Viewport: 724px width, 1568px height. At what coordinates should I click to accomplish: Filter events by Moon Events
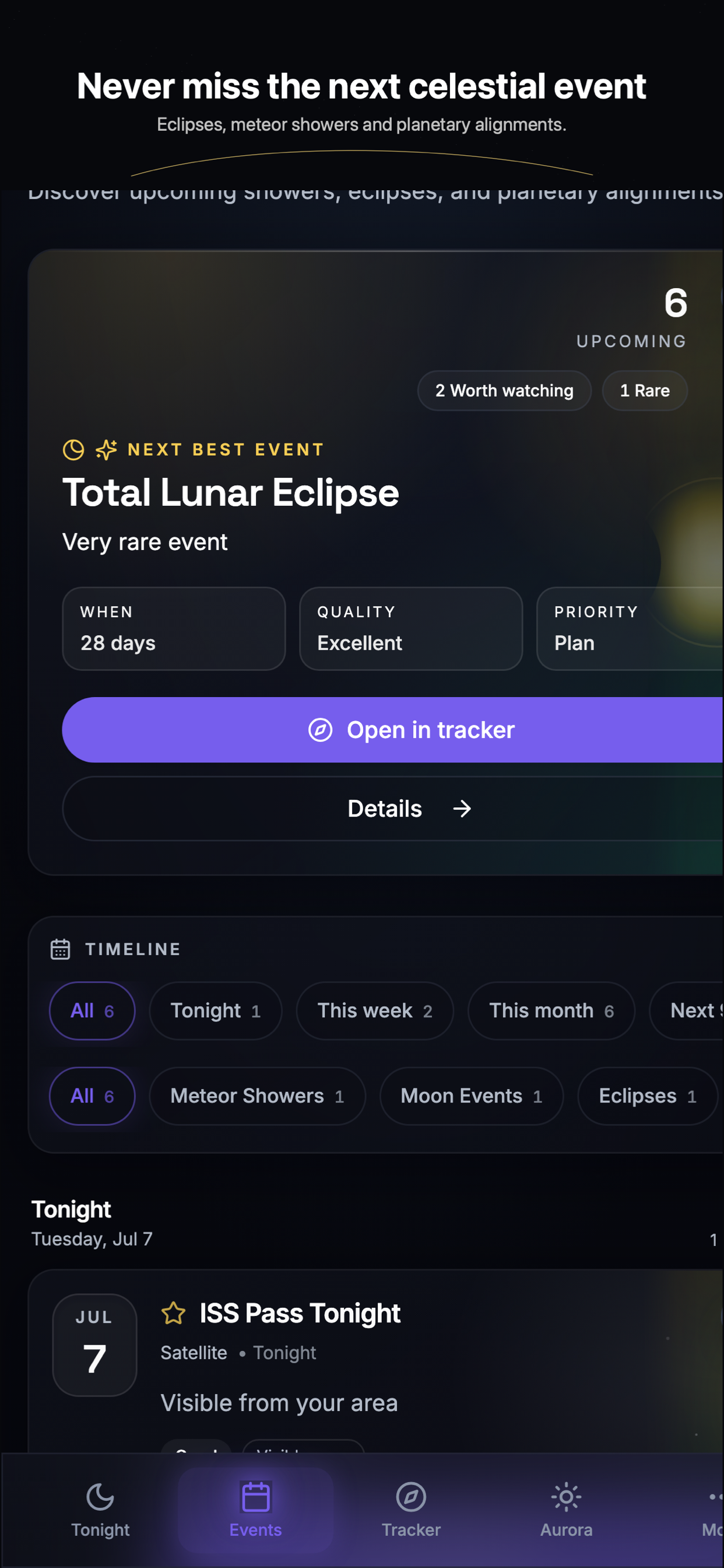pyautogui.click(x=472, y=1095)
